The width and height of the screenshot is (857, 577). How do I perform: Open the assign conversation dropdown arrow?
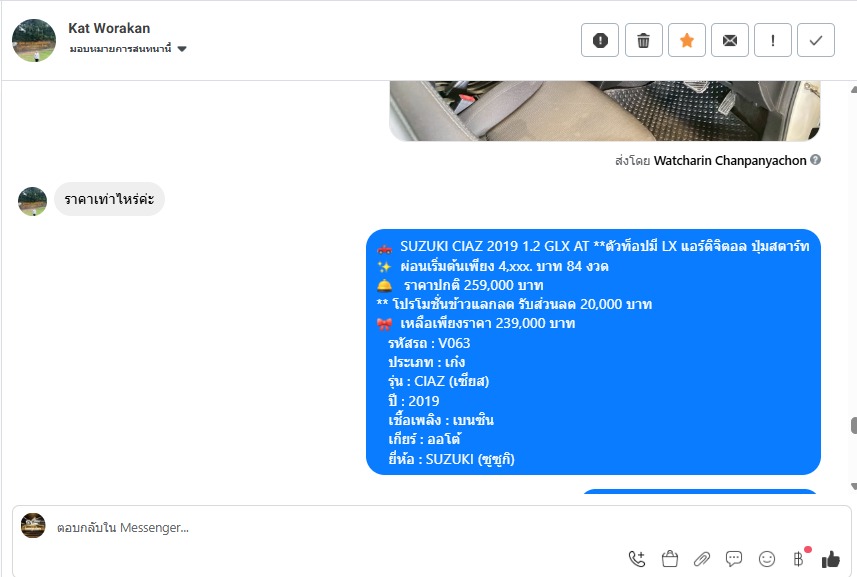pos(182,49)
